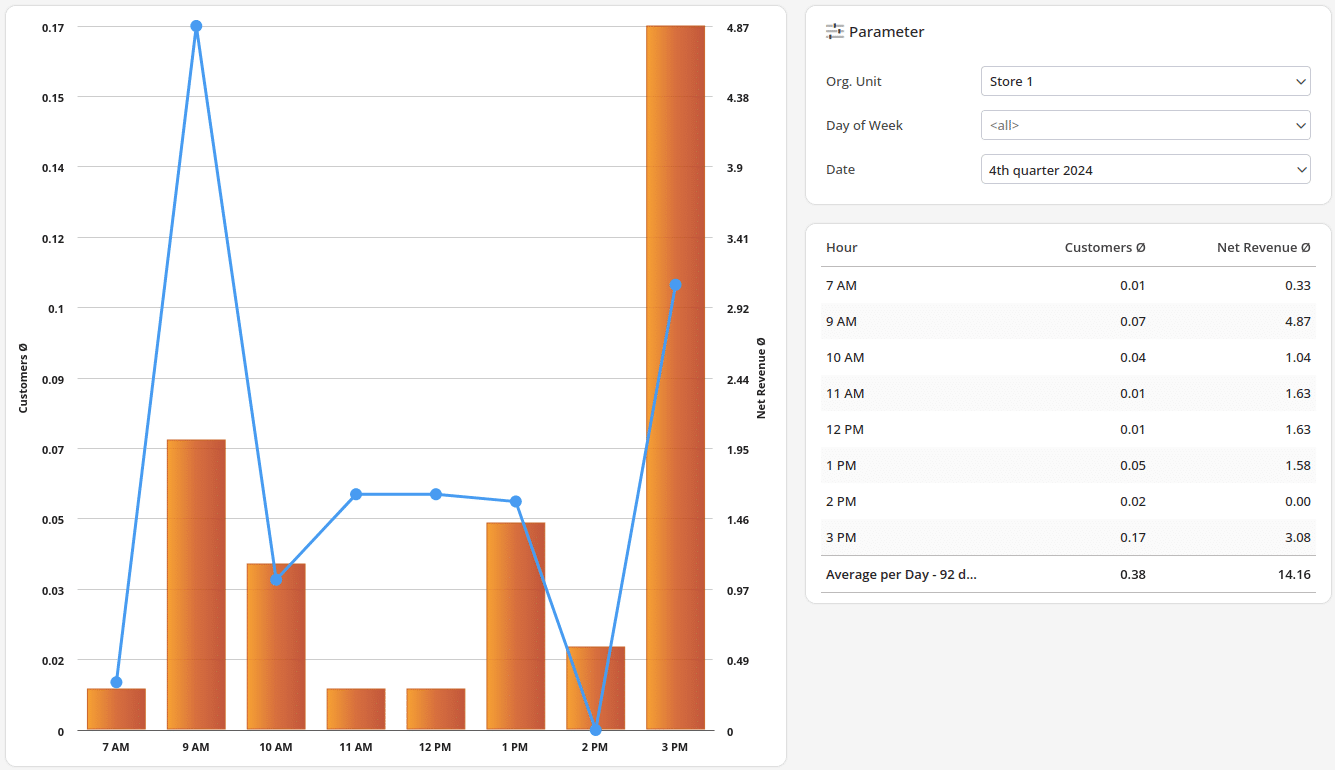Expand the Org. Unit chevron arrow

click(x=1299, y=81)
